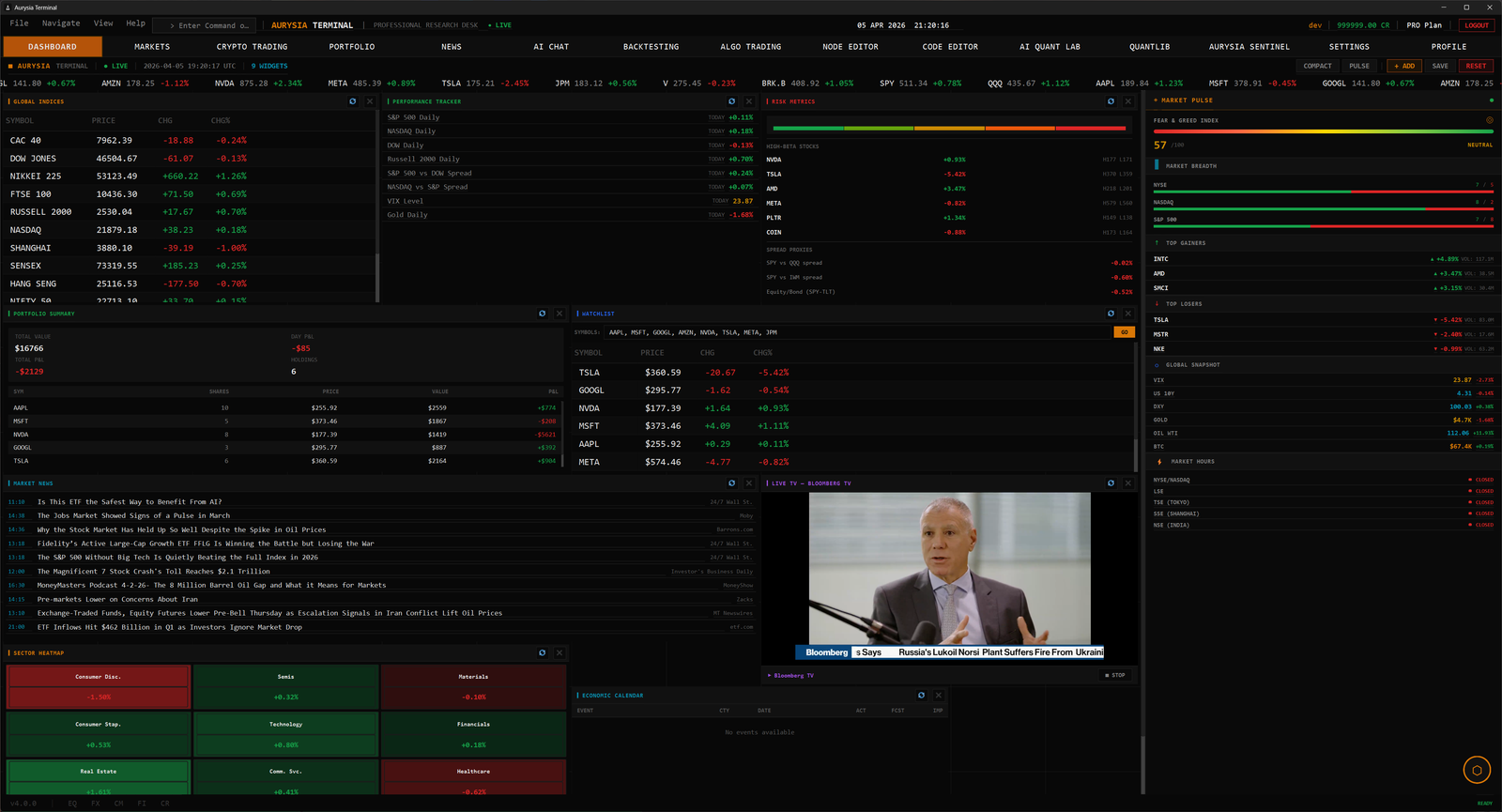Screen dimensions: 1502x812
Task: Click the Logout button
Action: click(1477, 25)
